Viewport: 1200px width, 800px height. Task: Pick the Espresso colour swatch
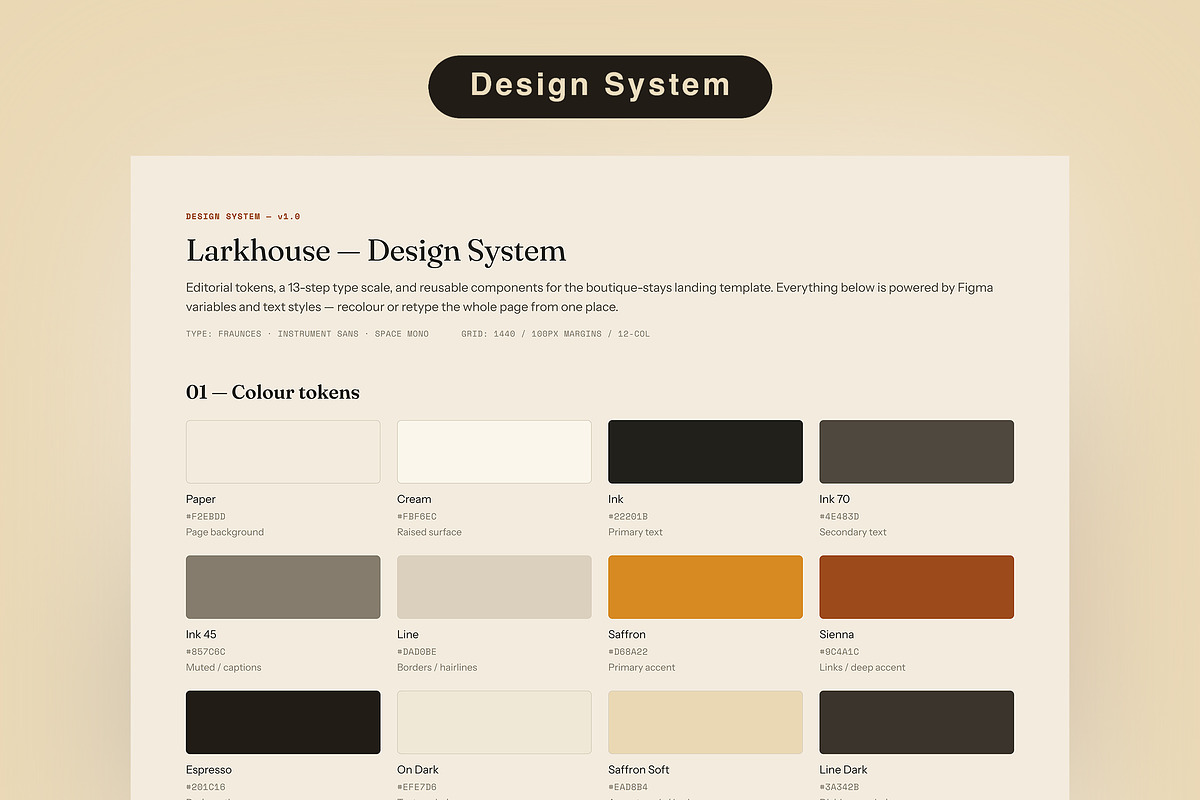(283, 722)
